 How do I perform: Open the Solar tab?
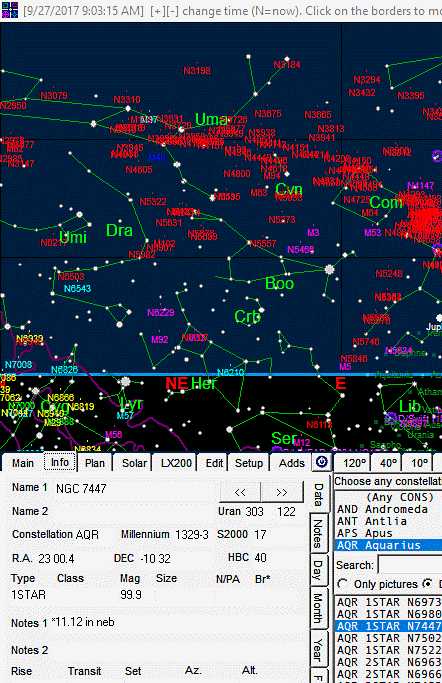tap(134, 463)
